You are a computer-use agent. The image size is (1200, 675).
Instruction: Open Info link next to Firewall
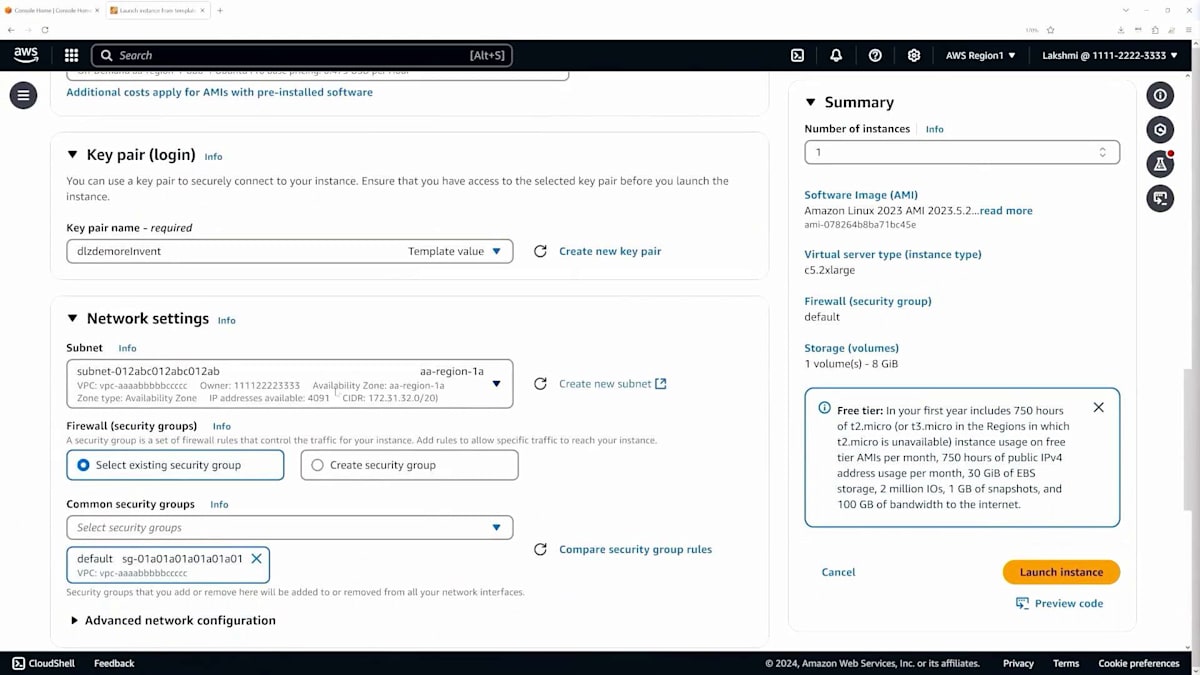pos(221,427)
